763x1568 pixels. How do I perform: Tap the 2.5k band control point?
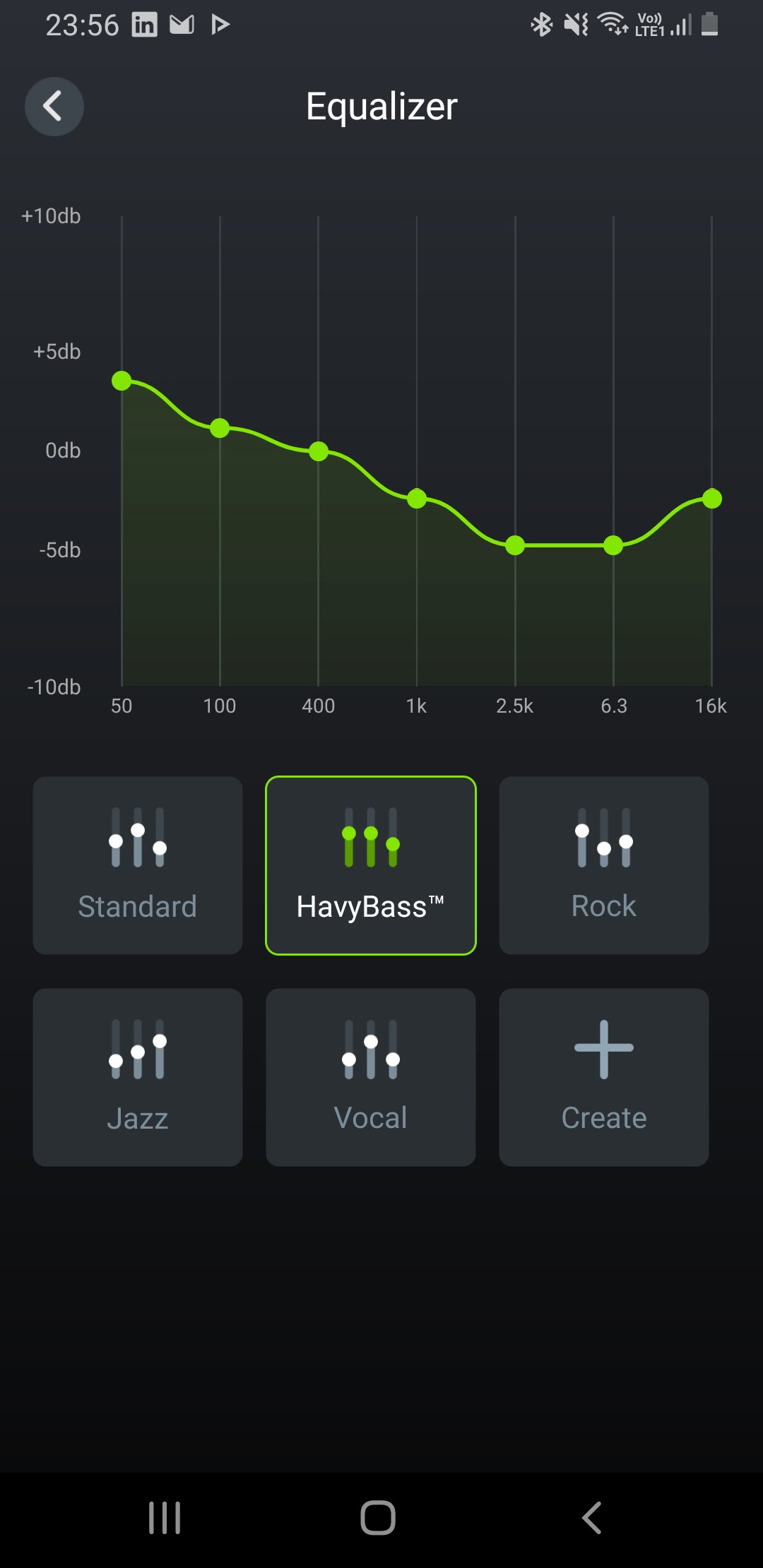pyautogui.click(x=515, y=545)
